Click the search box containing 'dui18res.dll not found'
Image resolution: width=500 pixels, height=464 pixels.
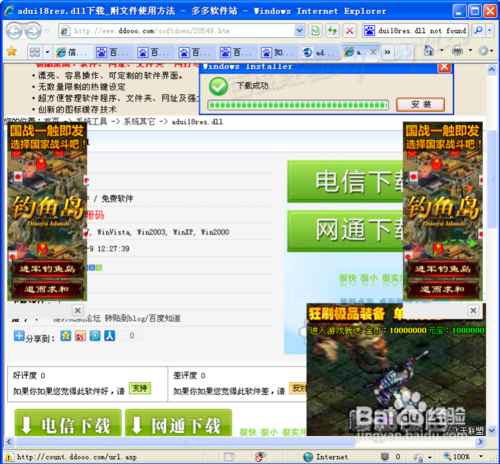(422, 31)
